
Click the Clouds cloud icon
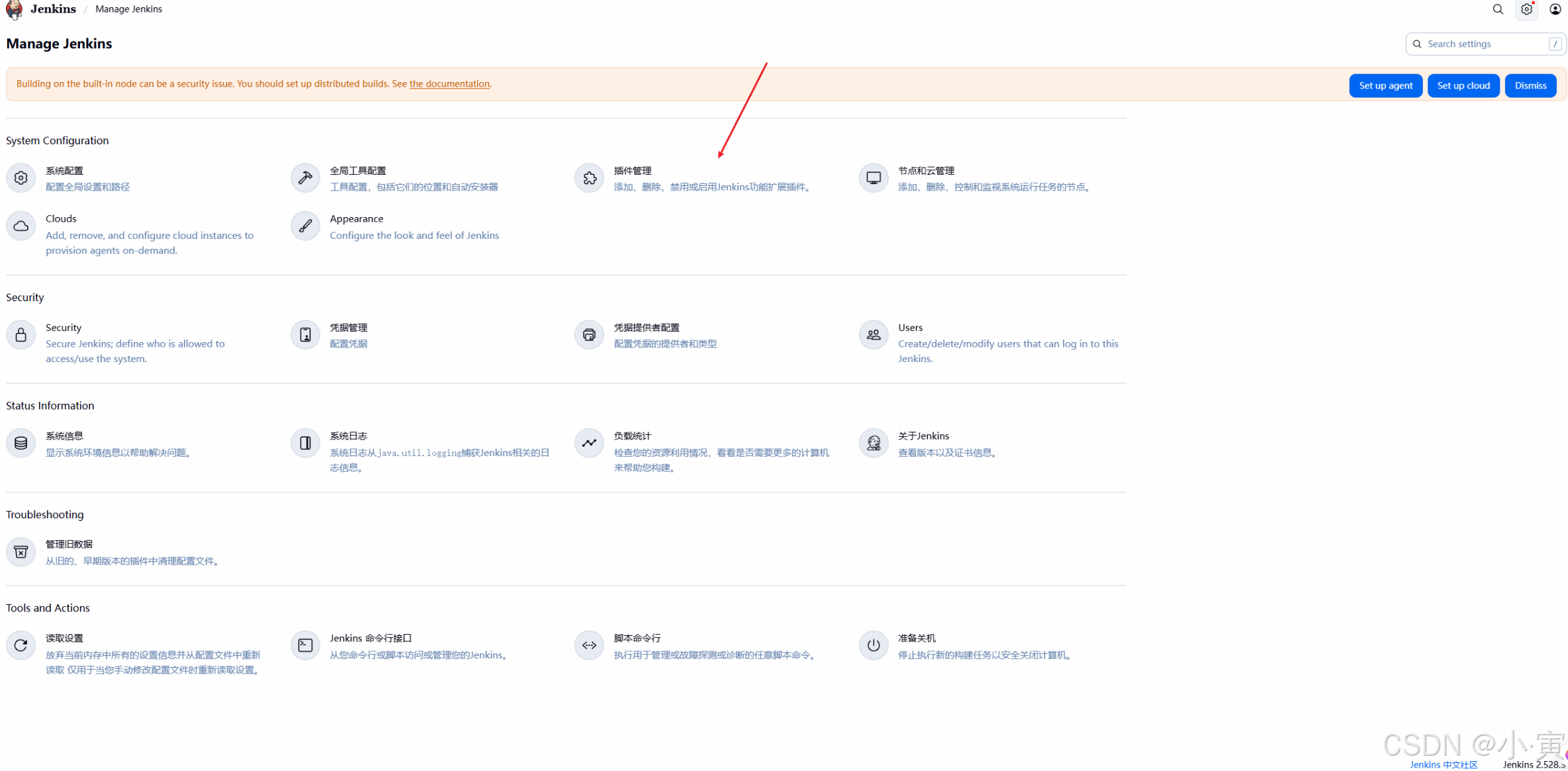[x=21, y=226]
